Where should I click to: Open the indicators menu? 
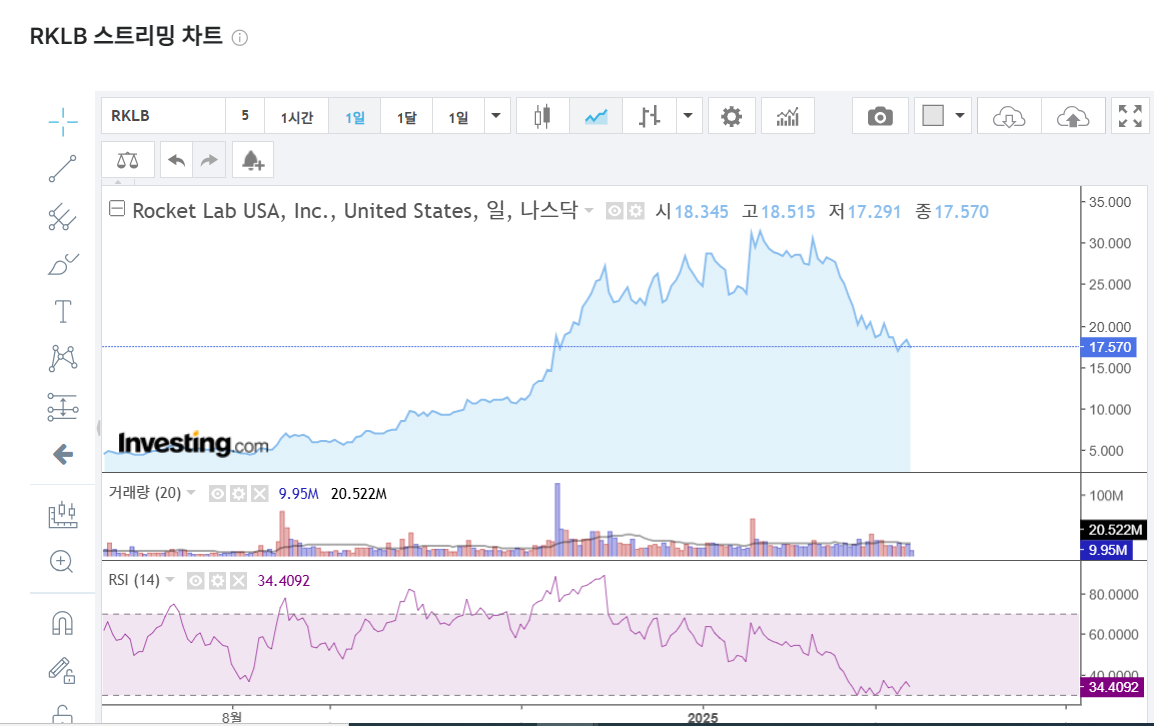coord(787,116)
